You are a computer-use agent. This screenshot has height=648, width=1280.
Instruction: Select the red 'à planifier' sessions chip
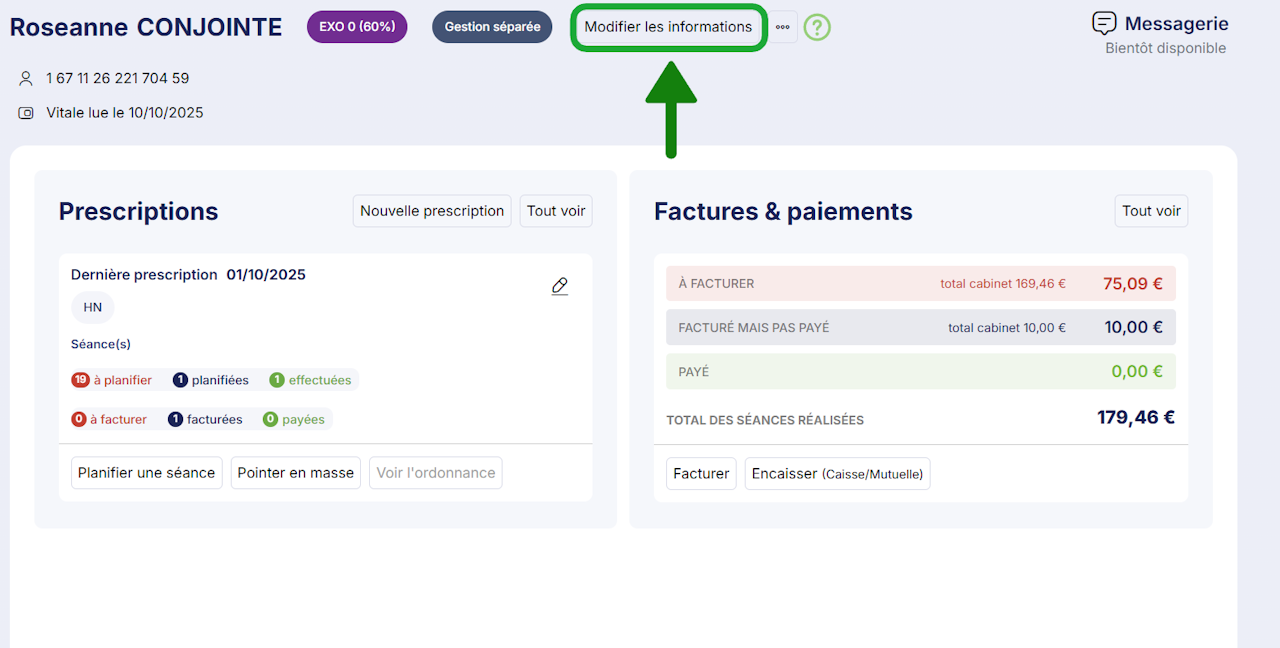click(112, 380)
